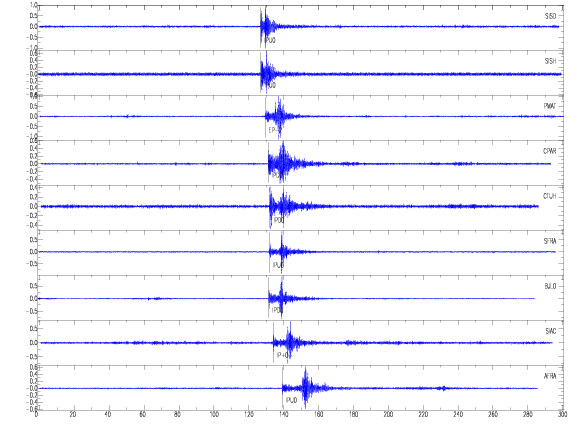Select the PMAT station label
Viewport: 580px width, 440px height.
click(x=550, y=106)
